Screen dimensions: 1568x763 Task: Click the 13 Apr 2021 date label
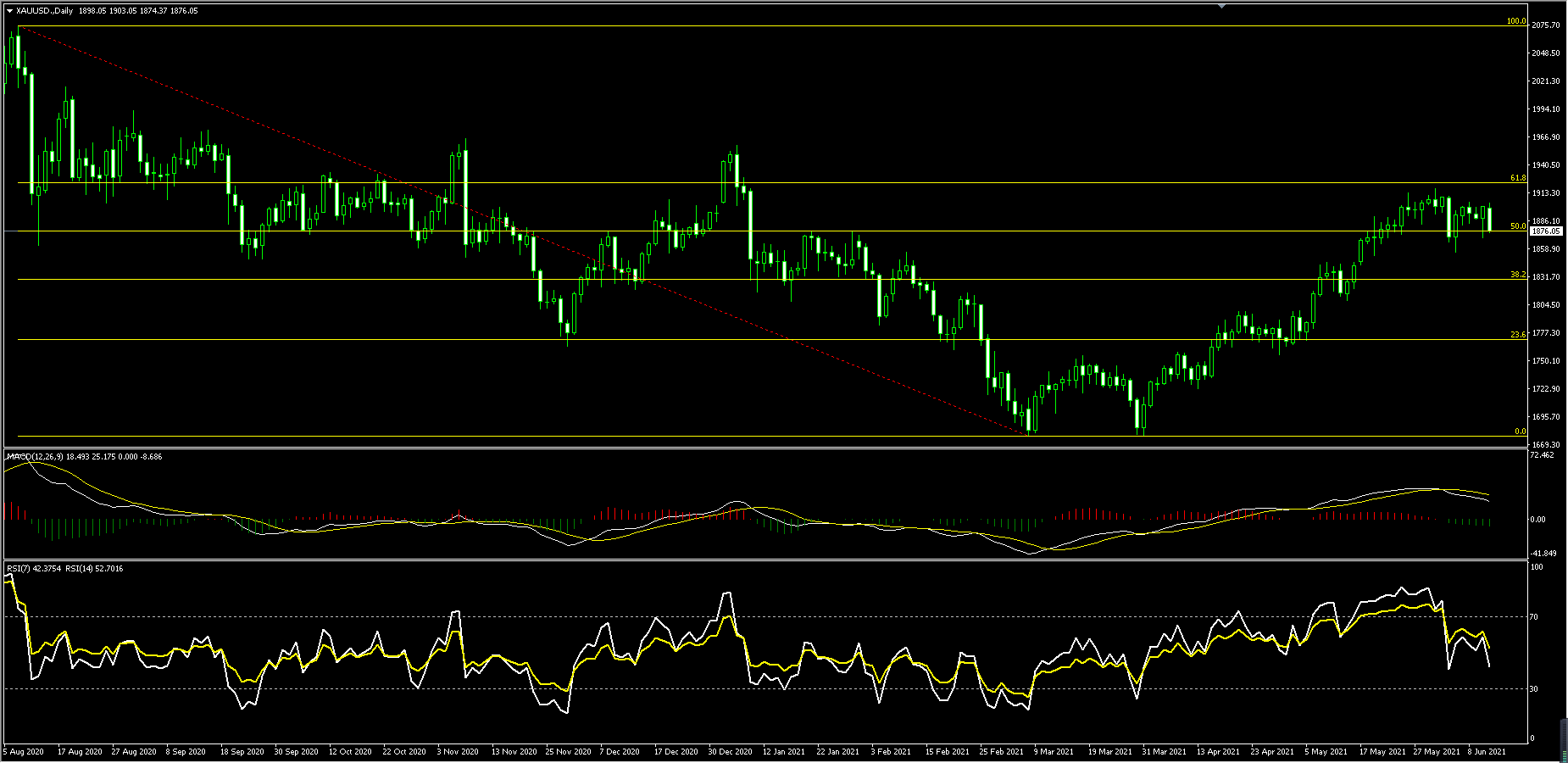pos(1218,752)
